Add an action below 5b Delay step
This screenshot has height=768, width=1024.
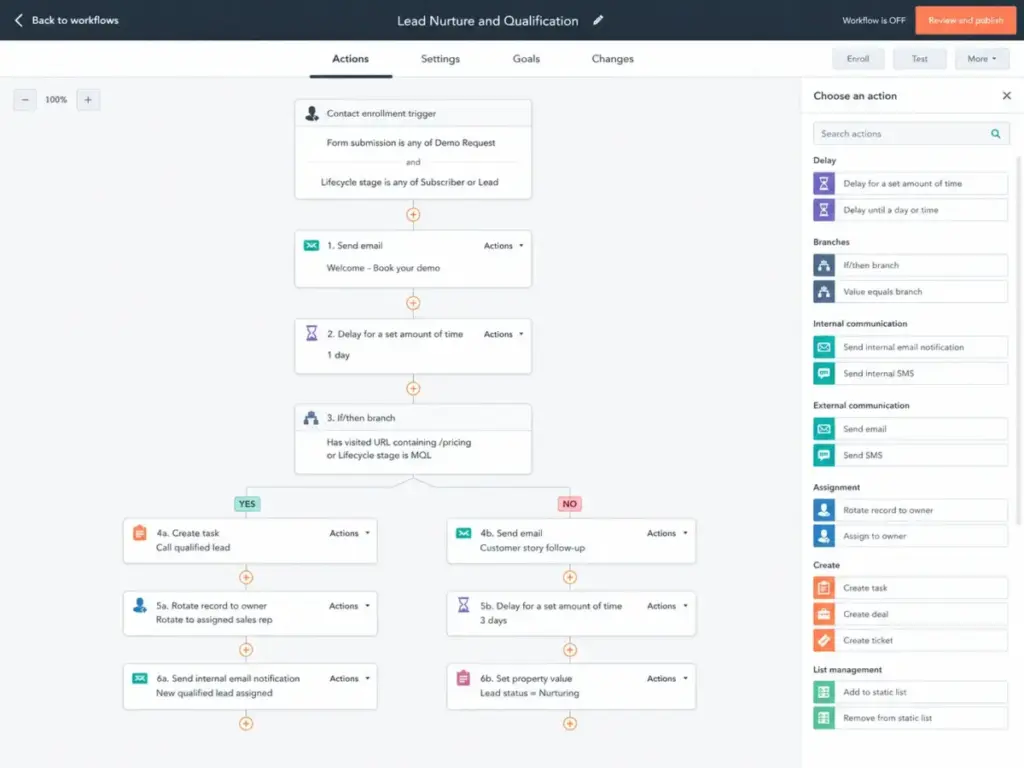pos(569,650)
